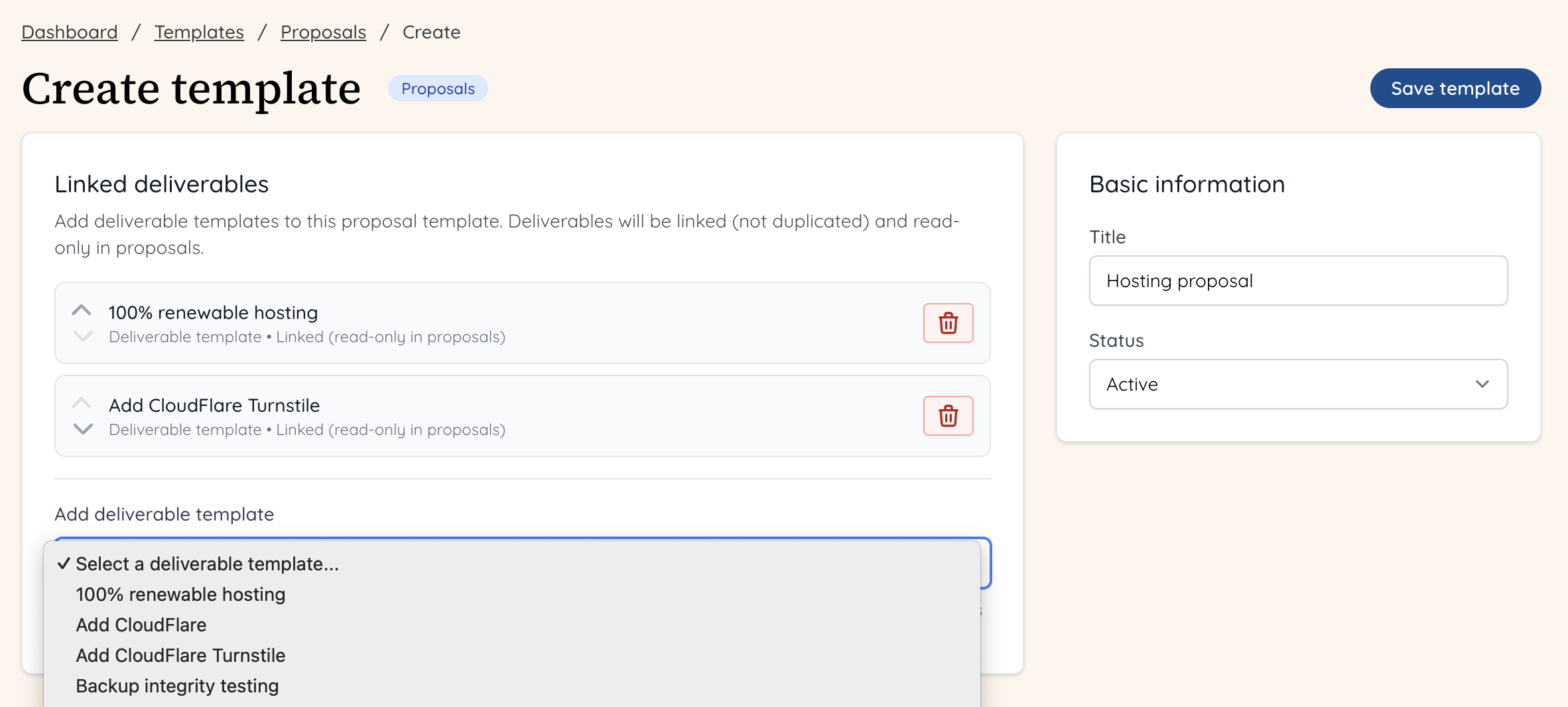The image size is (1568, 707).
Task: Navigate to Proposals via breadcrumb
Action: (x=323, y=31)
